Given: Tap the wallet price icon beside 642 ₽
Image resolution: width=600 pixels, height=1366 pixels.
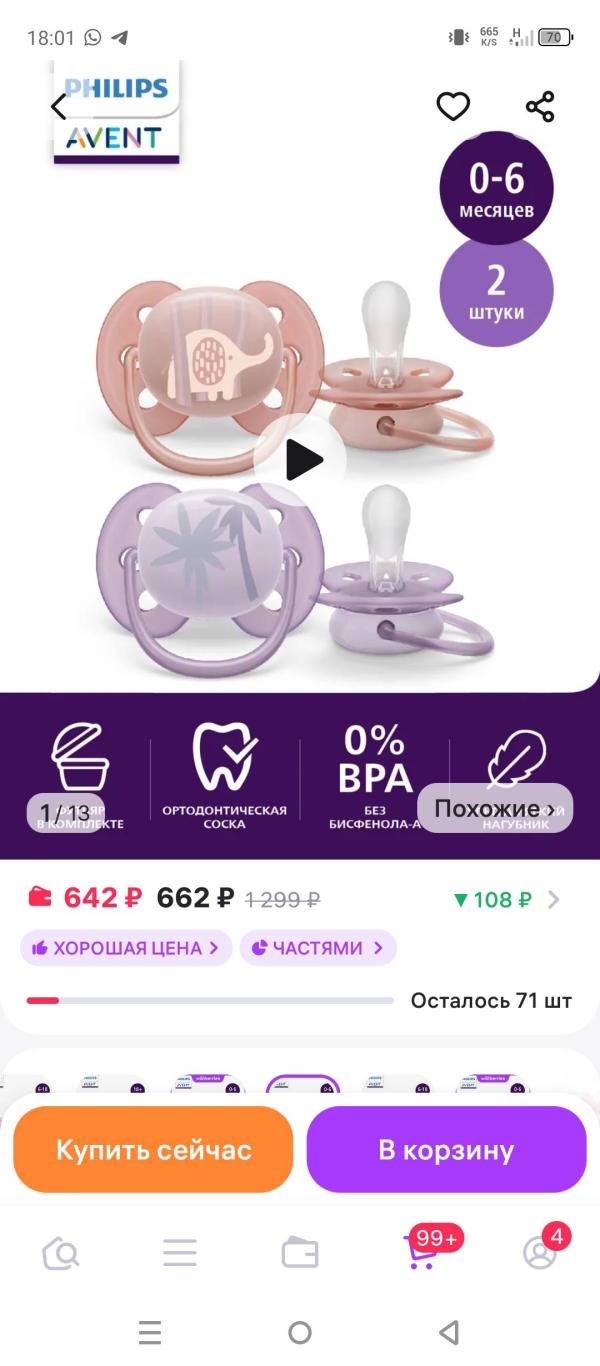Looking at the screenshot, I should pyautogui.click(x=40, y=897).
